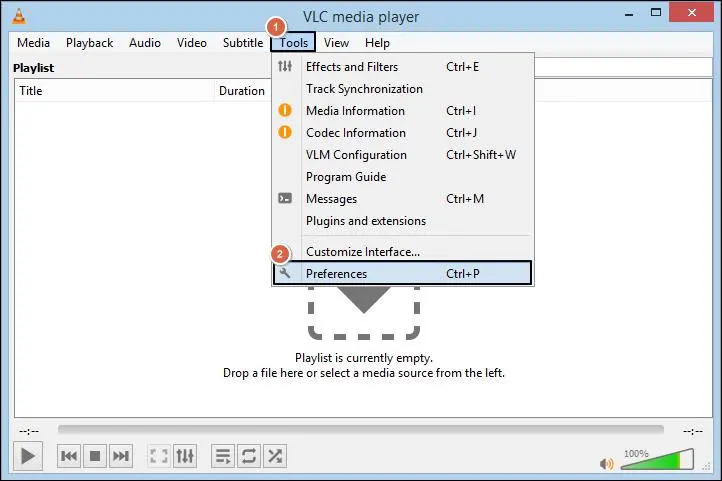The height and width of the screenshot is (481, 722).
Task: Skip to previous track button
Action: (69, 456)
